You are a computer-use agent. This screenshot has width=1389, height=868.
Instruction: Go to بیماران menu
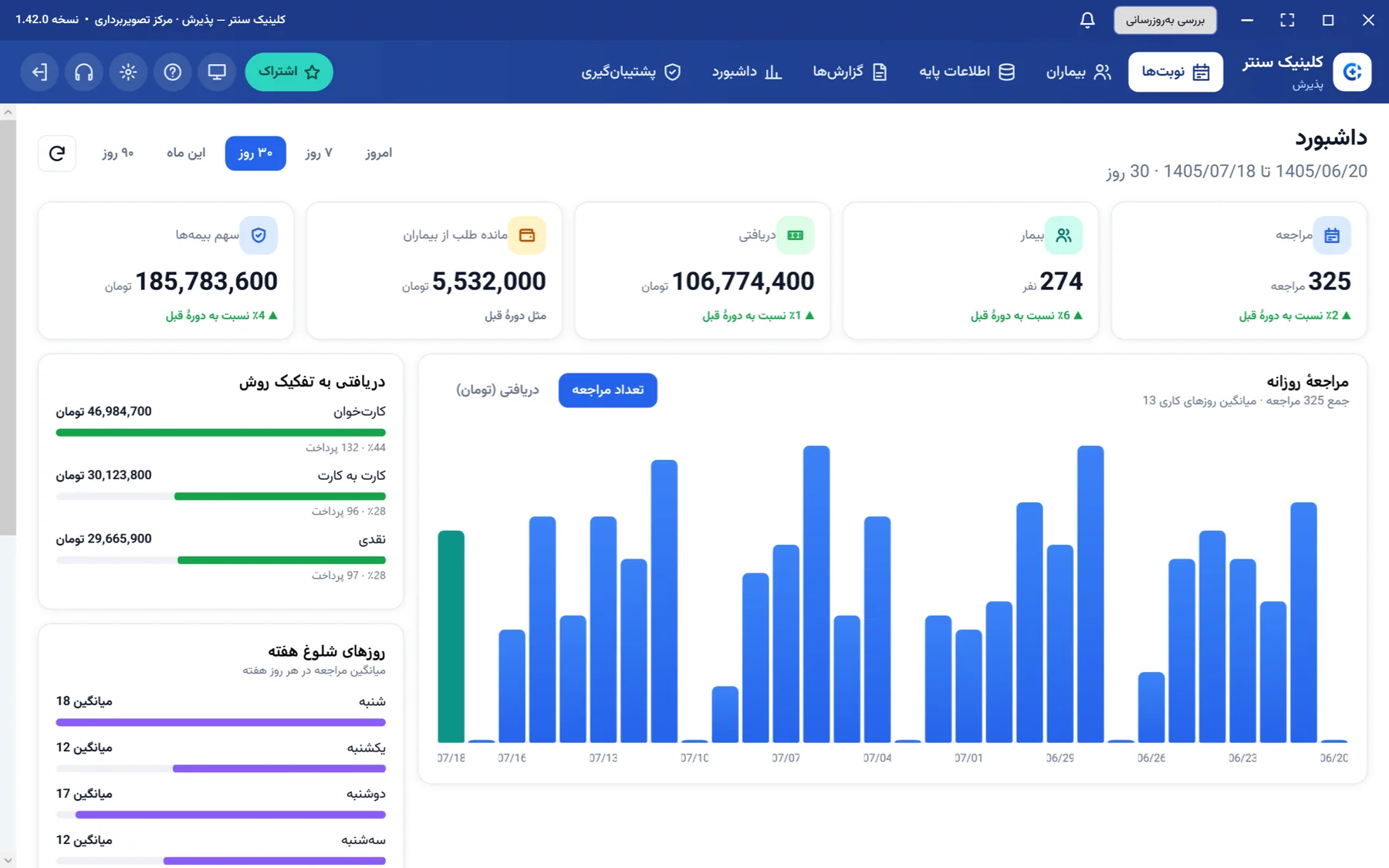click(1079, 72)
